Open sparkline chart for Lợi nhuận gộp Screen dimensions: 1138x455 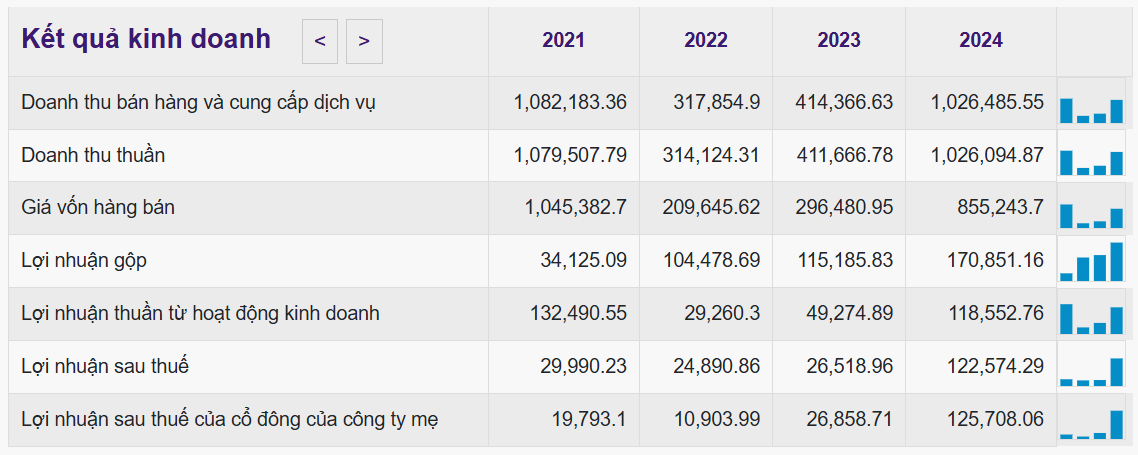[x=1091, y=262]
